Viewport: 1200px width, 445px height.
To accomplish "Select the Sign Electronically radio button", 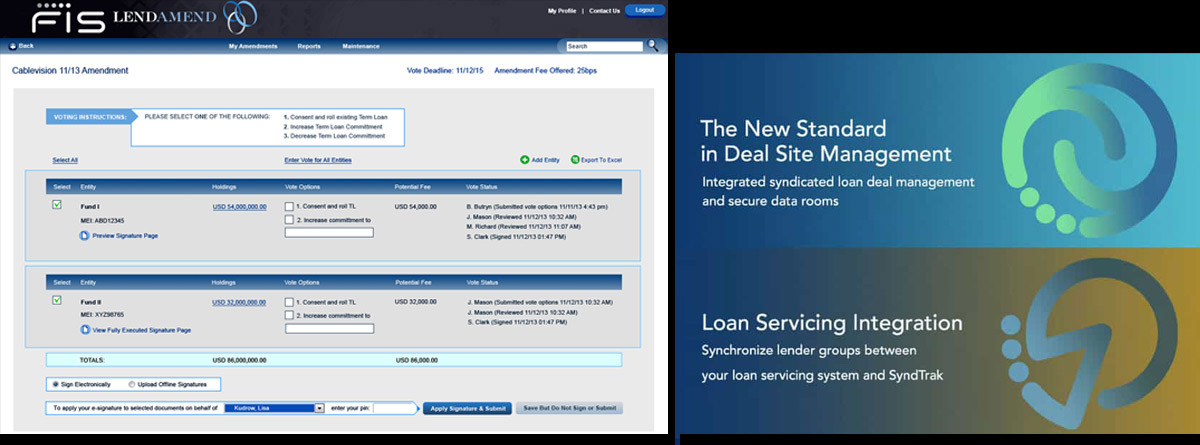I will click(x=54, y=383).
